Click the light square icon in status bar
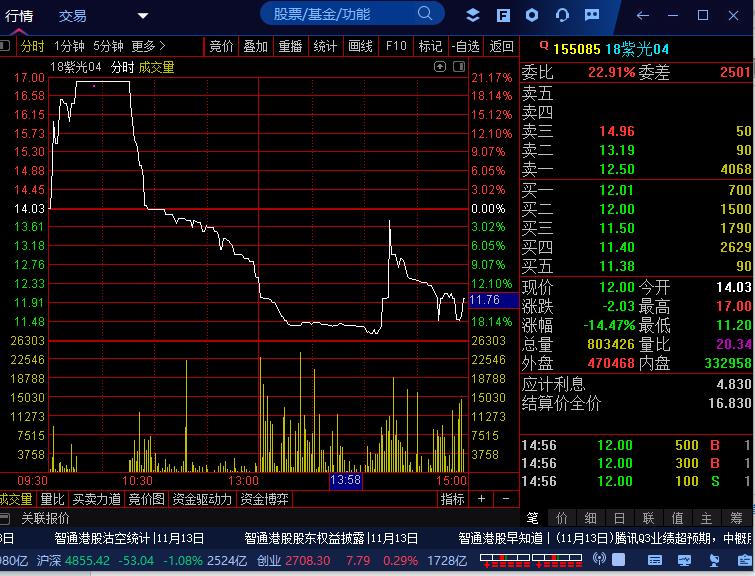This screenshot has width=755, height=576. 618,560
